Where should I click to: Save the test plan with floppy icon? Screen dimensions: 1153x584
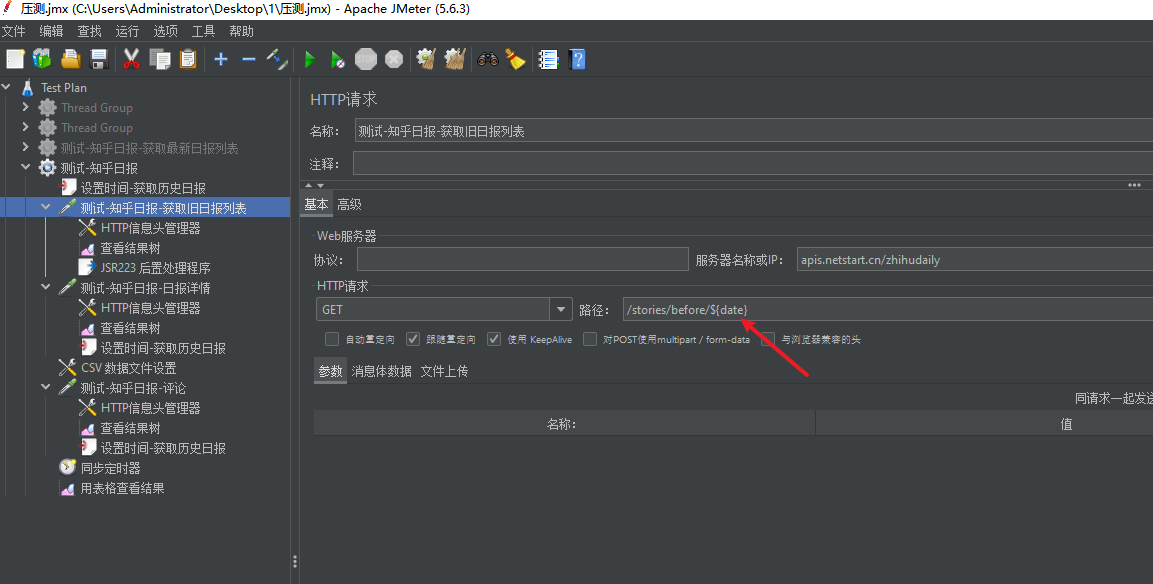click(x=99, y=59)
